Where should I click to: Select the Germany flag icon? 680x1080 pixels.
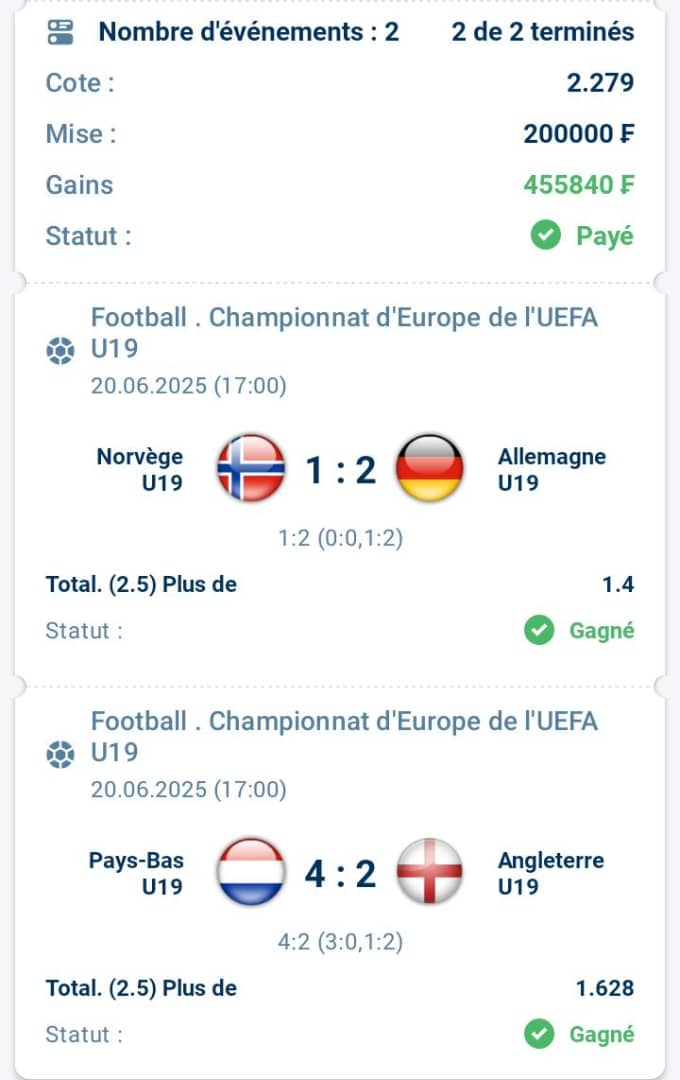pos(429,468)
